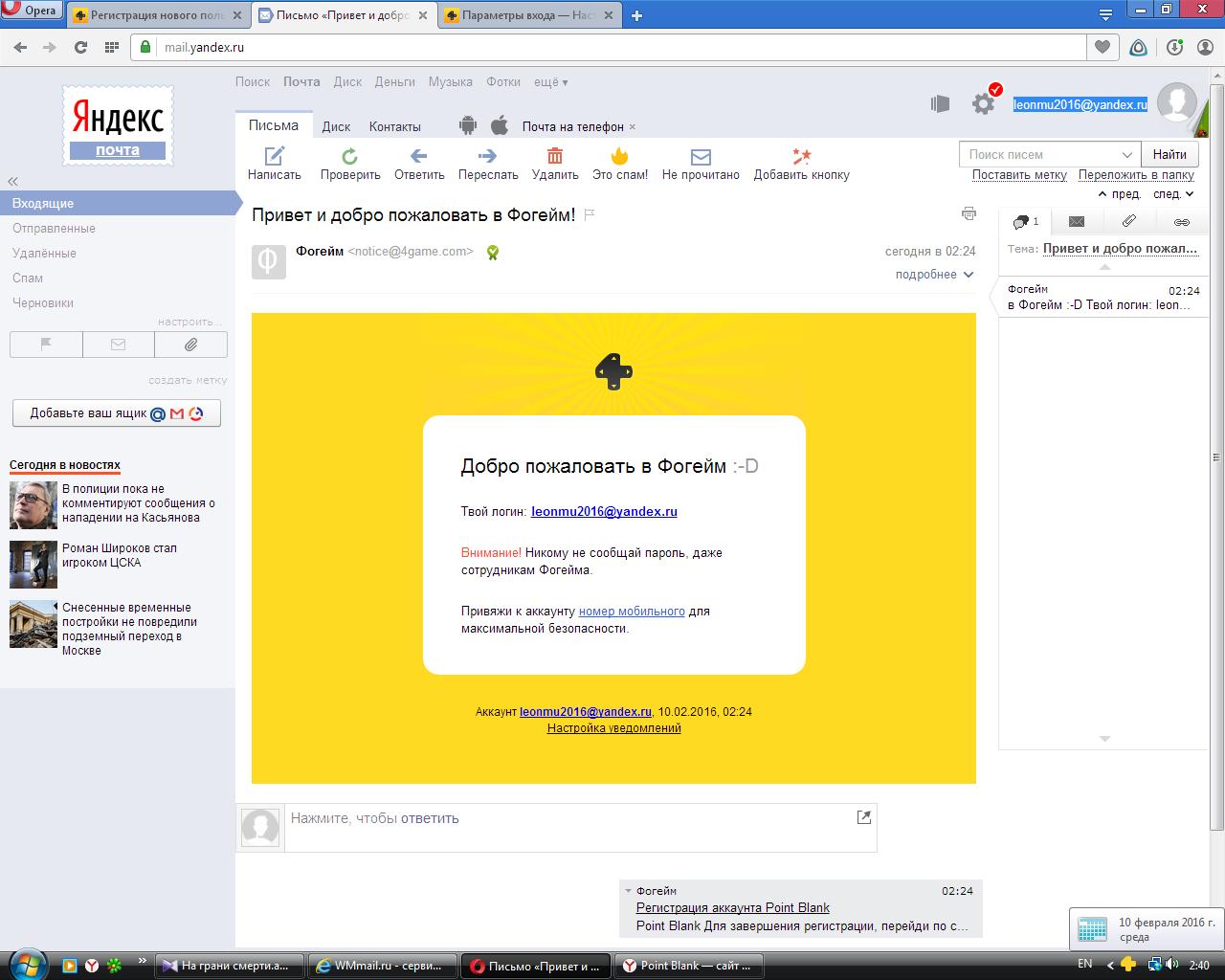Close the Почта на телефон promo
Screen dimensions: 1225x980
click(x=632, y=126)
